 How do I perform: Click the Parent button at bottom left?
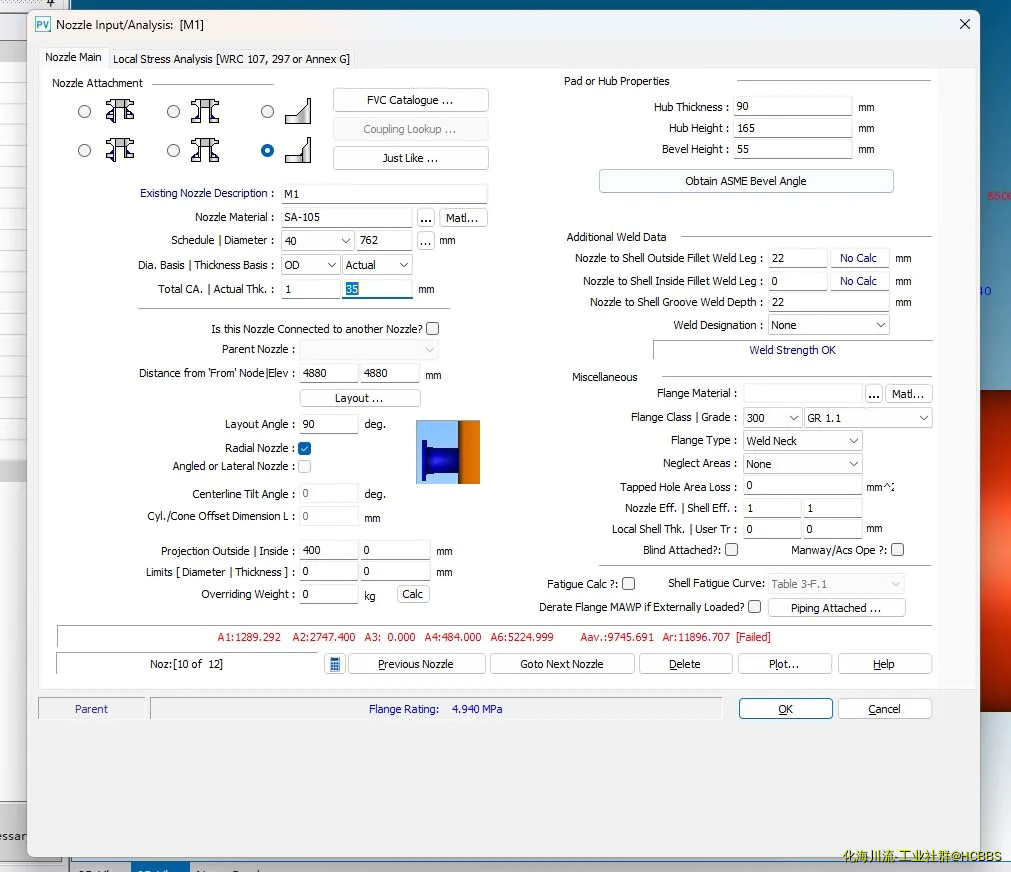click(92, 709)
